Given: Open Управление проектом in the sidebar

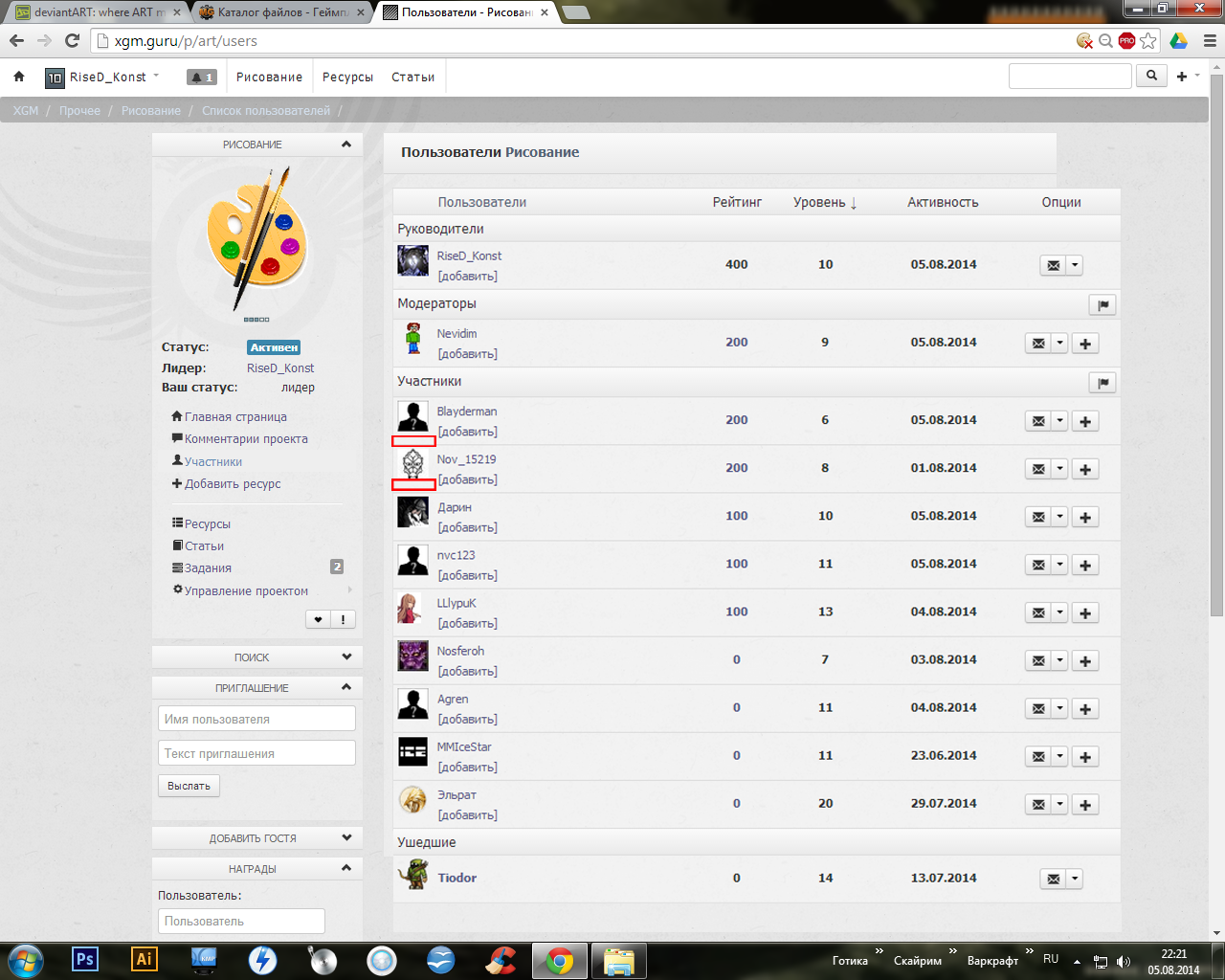Looking at the screenshot, I should click(x=246, y=590).
